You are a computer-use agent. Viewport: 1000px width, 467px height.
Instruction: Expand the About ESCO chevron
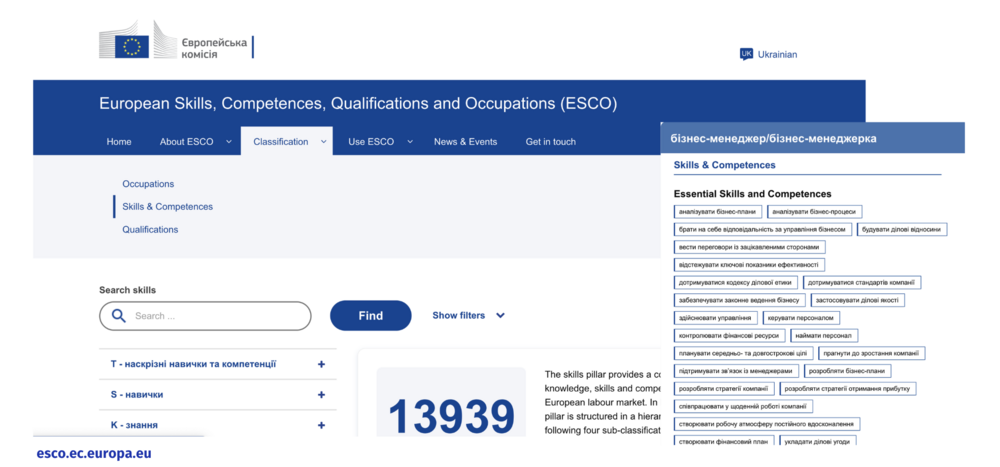click(x=229, y=142)
